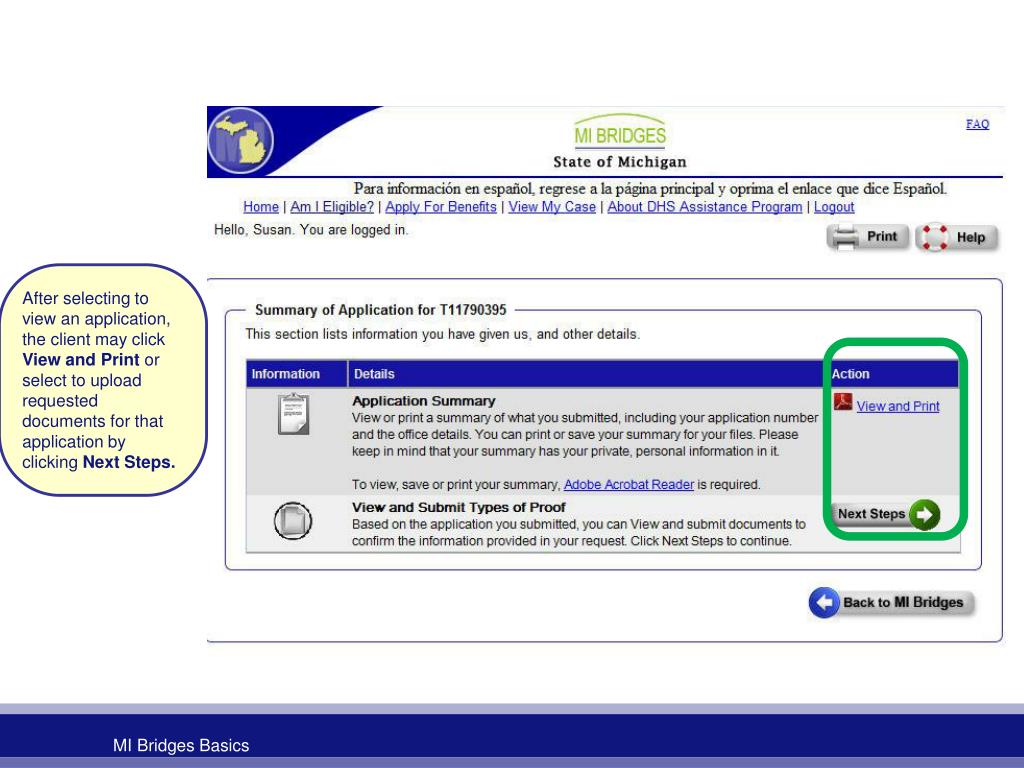Click the MI BRIDGES logo
This screenshot has height=768, width=1024.
(620, 131)
